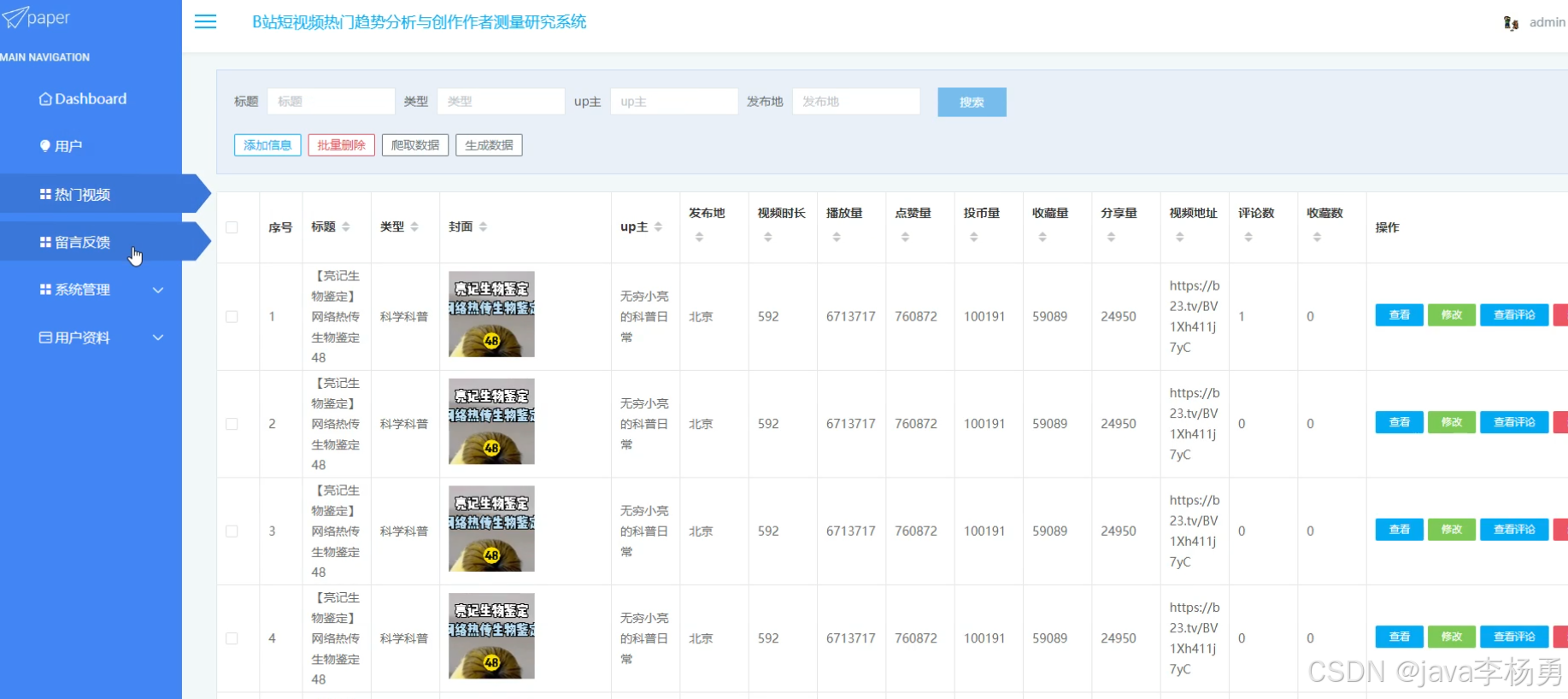Click the red 批量删除 button
The image size is (1568, 699).
pyautogui.click(x=341, y=145)
